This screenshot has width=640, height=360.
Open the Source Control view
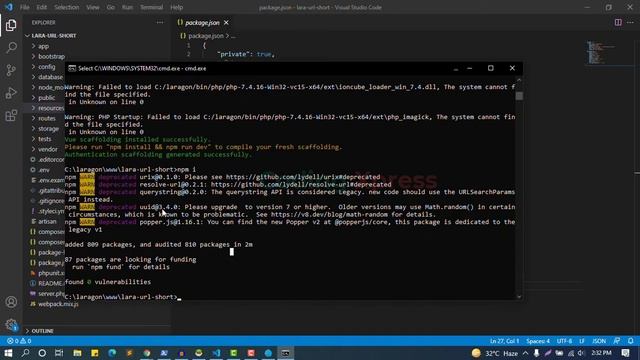pos(11,70)
